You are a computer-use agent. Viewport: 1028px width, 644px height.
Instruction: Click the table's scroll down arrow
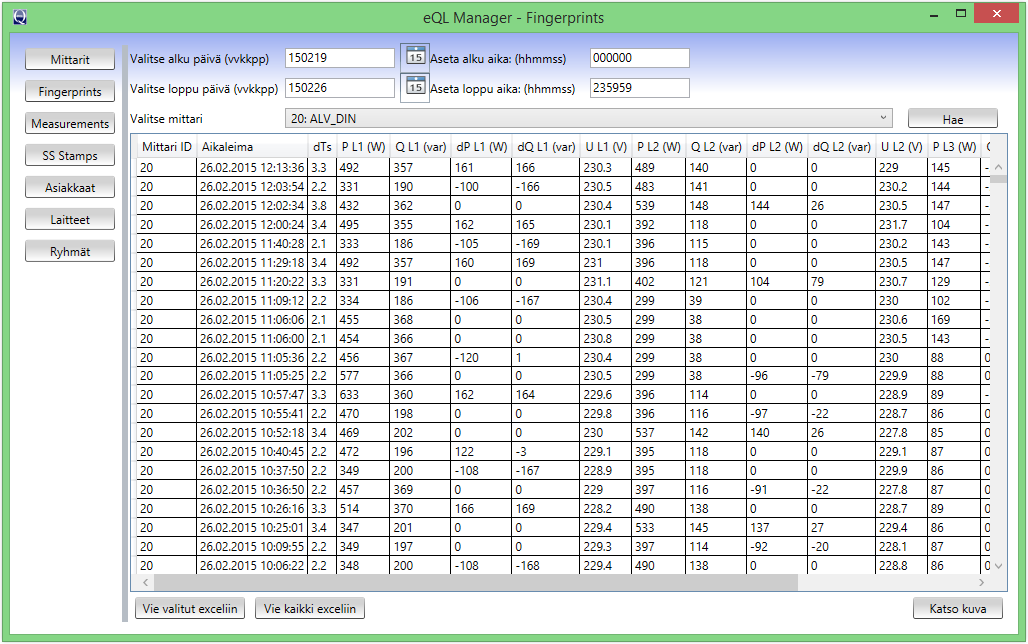[998, 566]
